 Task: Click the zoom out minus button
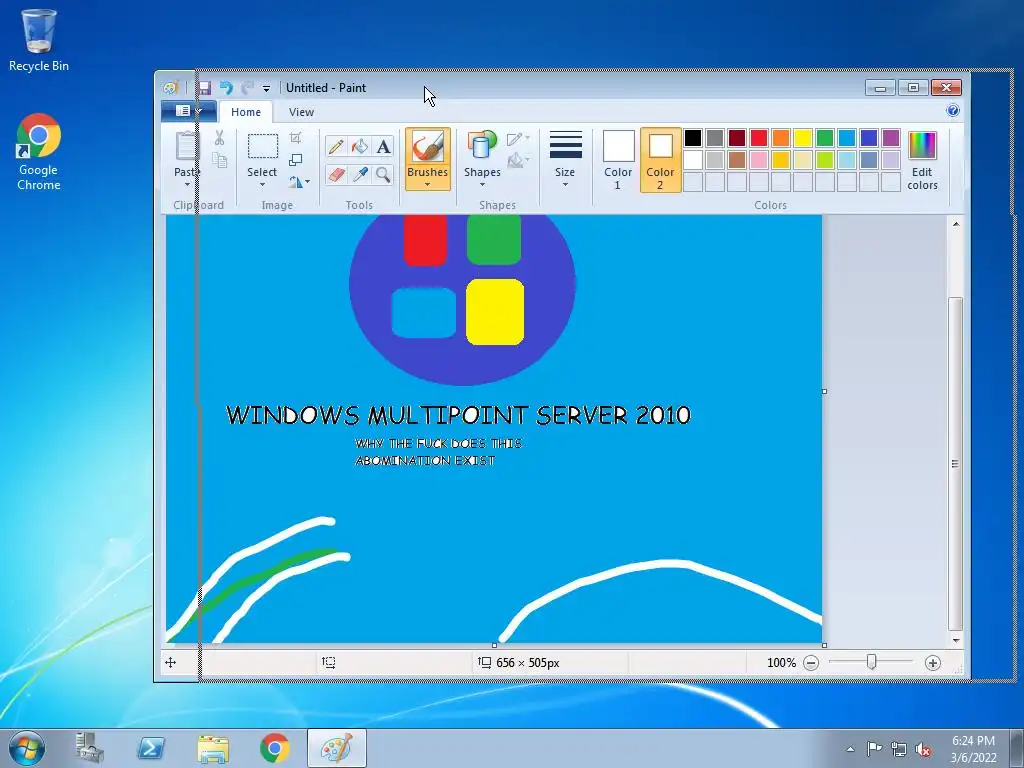(x=811, y=663)
